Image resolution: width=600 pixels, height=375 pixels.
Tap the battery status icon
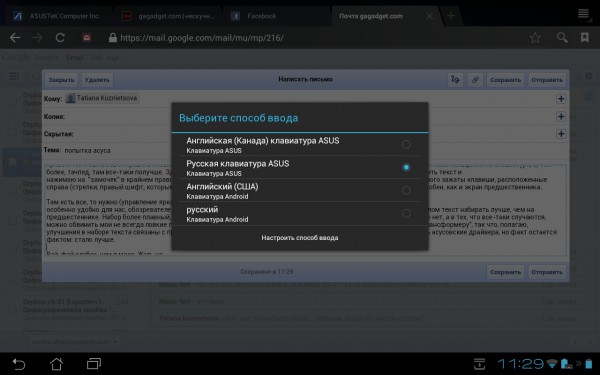tap(589, 364)
